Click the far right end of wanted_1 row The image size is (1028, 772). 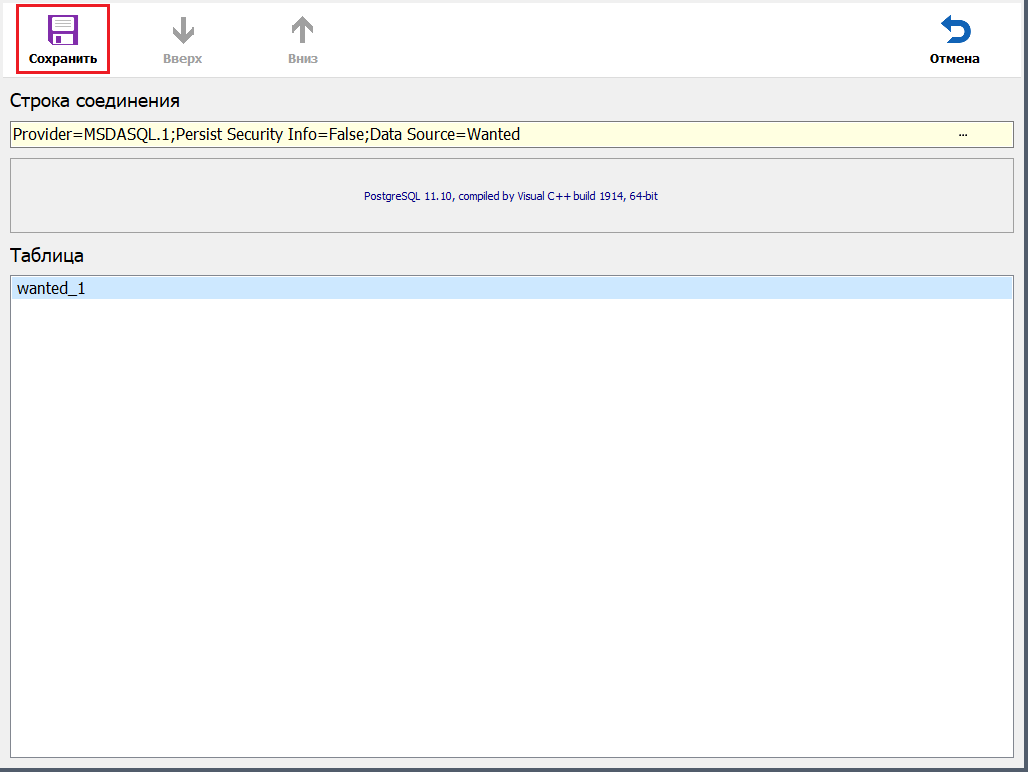(x=990, y=289)
